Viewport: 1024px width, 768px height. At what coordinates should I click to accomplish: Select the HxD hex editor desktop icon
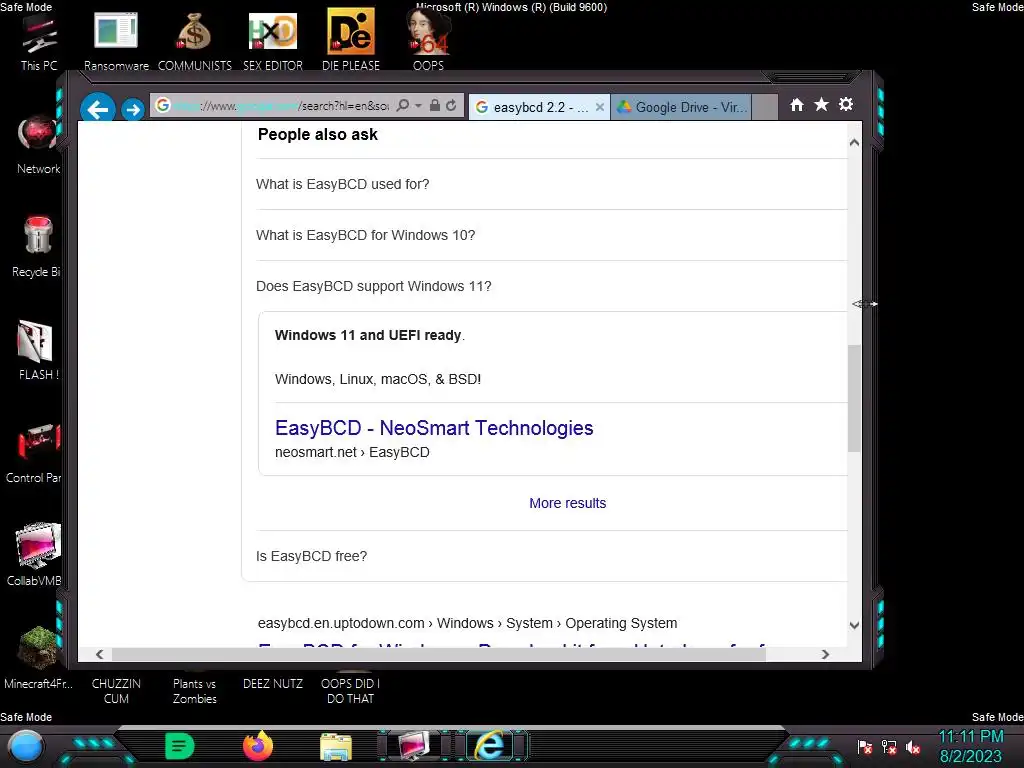(272, 42)
